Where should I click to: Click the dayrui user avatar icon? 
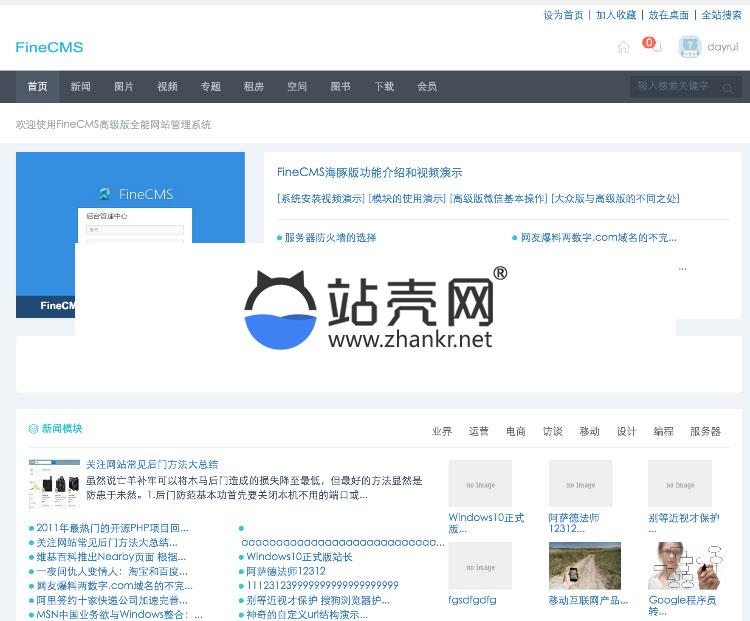point(689,47)
